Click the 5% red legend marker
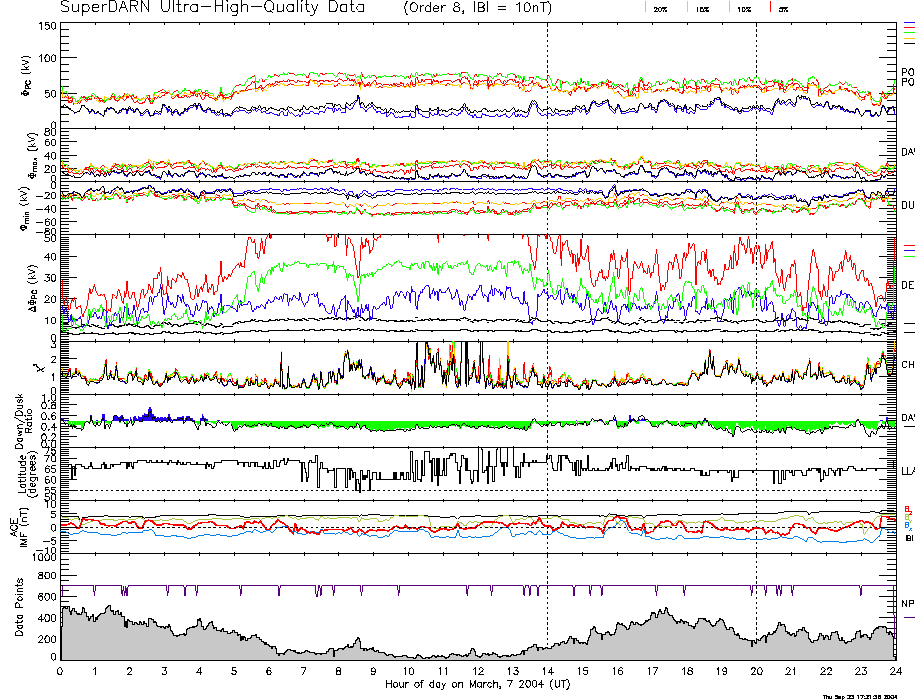The image size is (915, 700). pyautogui.click(x=771, y=8)
